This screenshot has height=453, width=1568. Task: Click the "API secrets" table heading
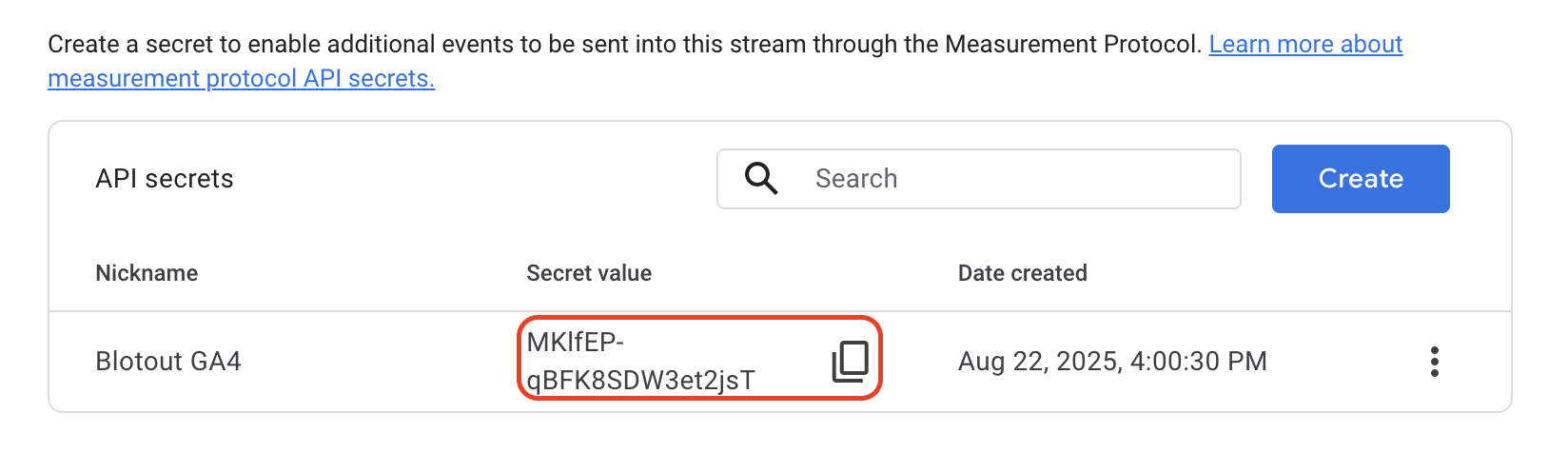[x=165, y=179]
